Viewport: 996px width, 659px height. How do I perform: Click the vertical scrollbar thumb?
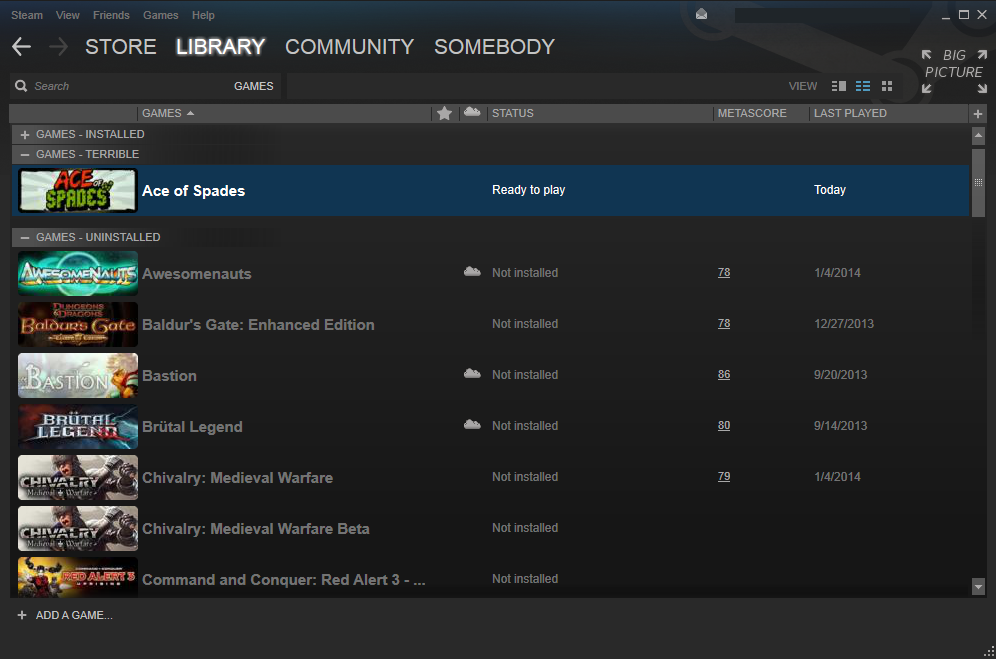tap(978, 182)
